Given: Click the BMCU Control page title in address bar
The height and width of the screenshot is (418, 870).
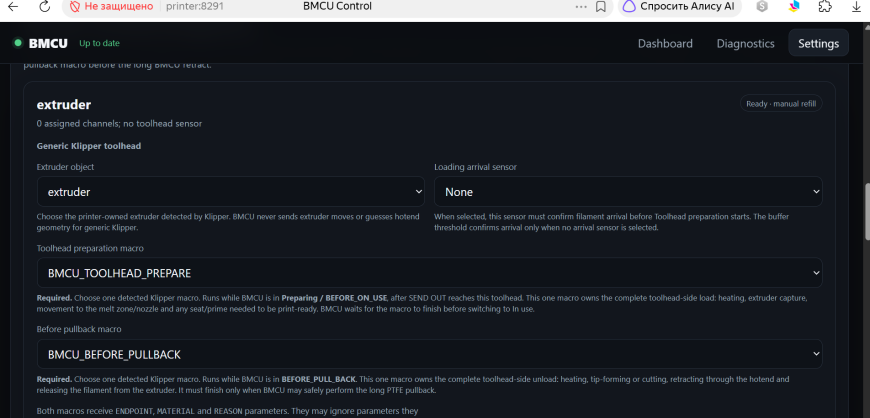Looking at the screenshot, I should pos(337,7).
